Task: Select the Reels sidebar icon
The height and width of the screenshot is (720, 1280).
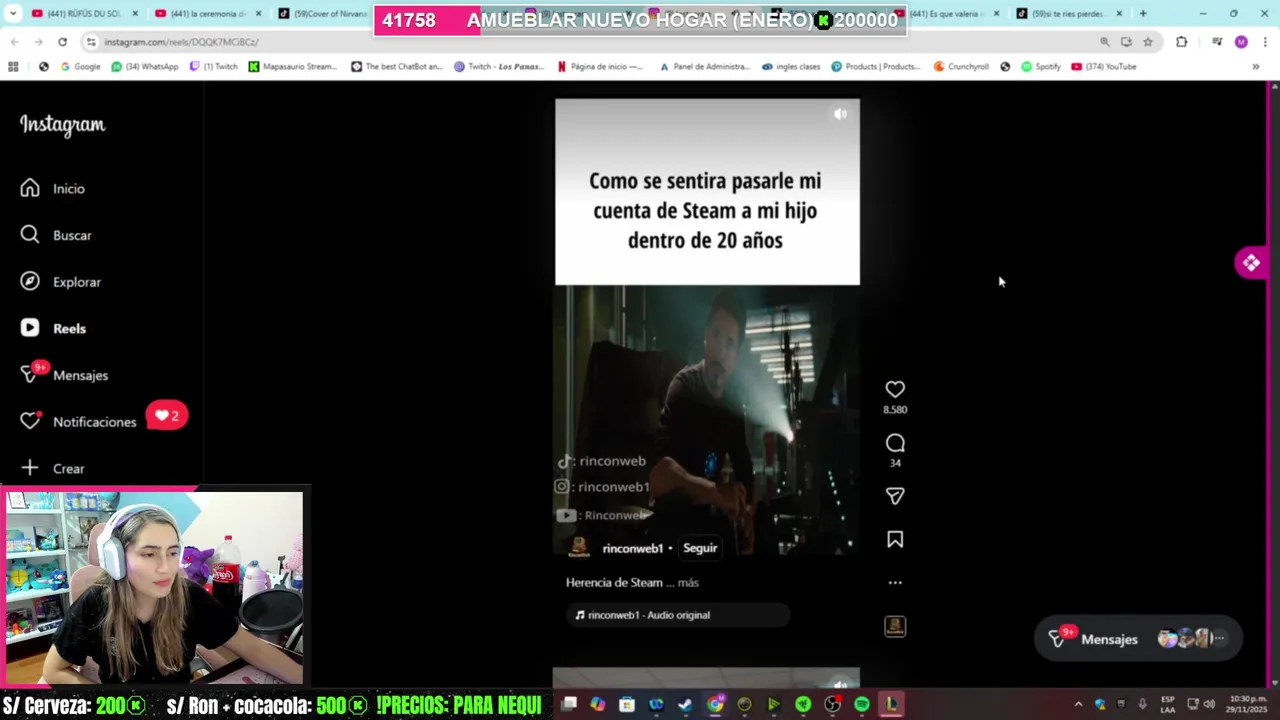Action: [30, 328]
